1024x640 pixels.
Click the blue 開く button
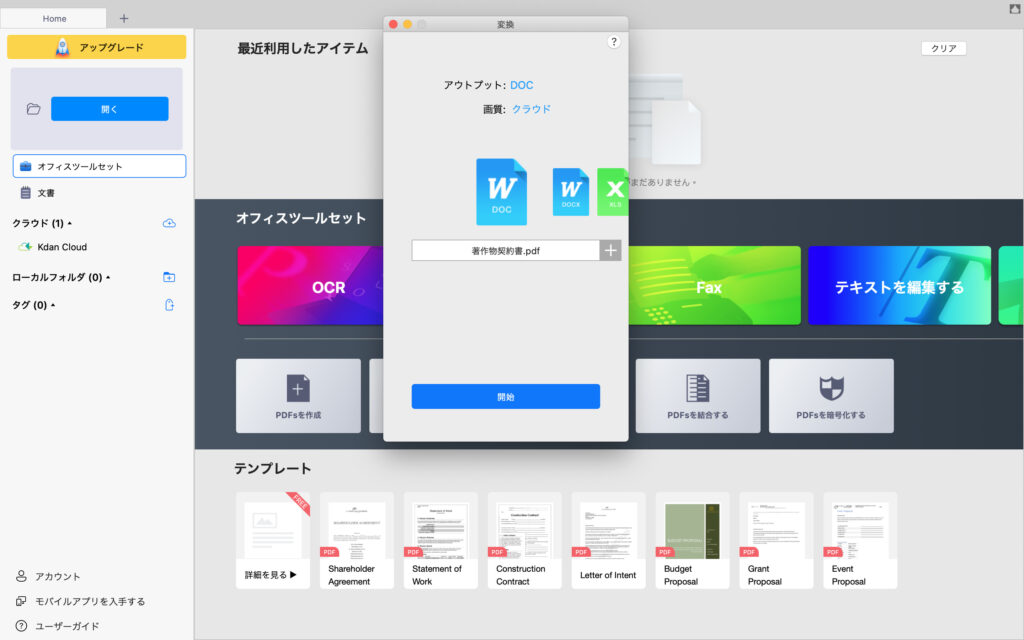(110, 109)
